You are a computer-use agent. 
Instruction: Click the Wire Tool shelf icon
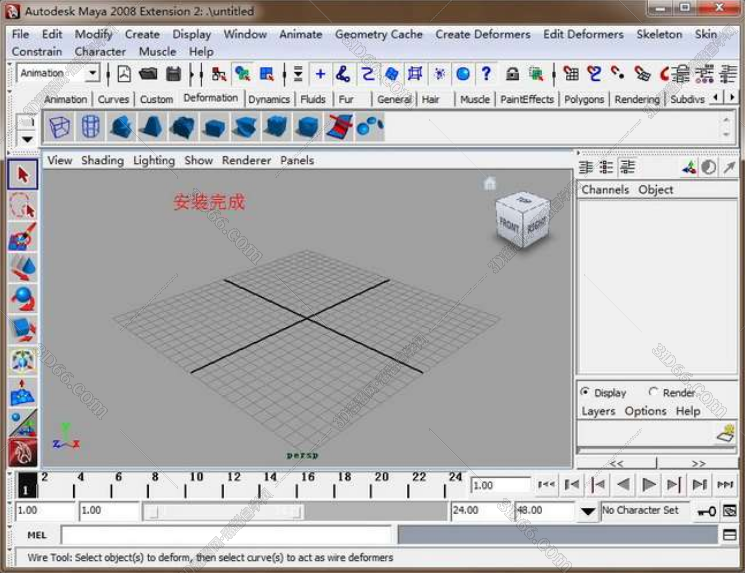pyautogui.click(x=340, y=127)
